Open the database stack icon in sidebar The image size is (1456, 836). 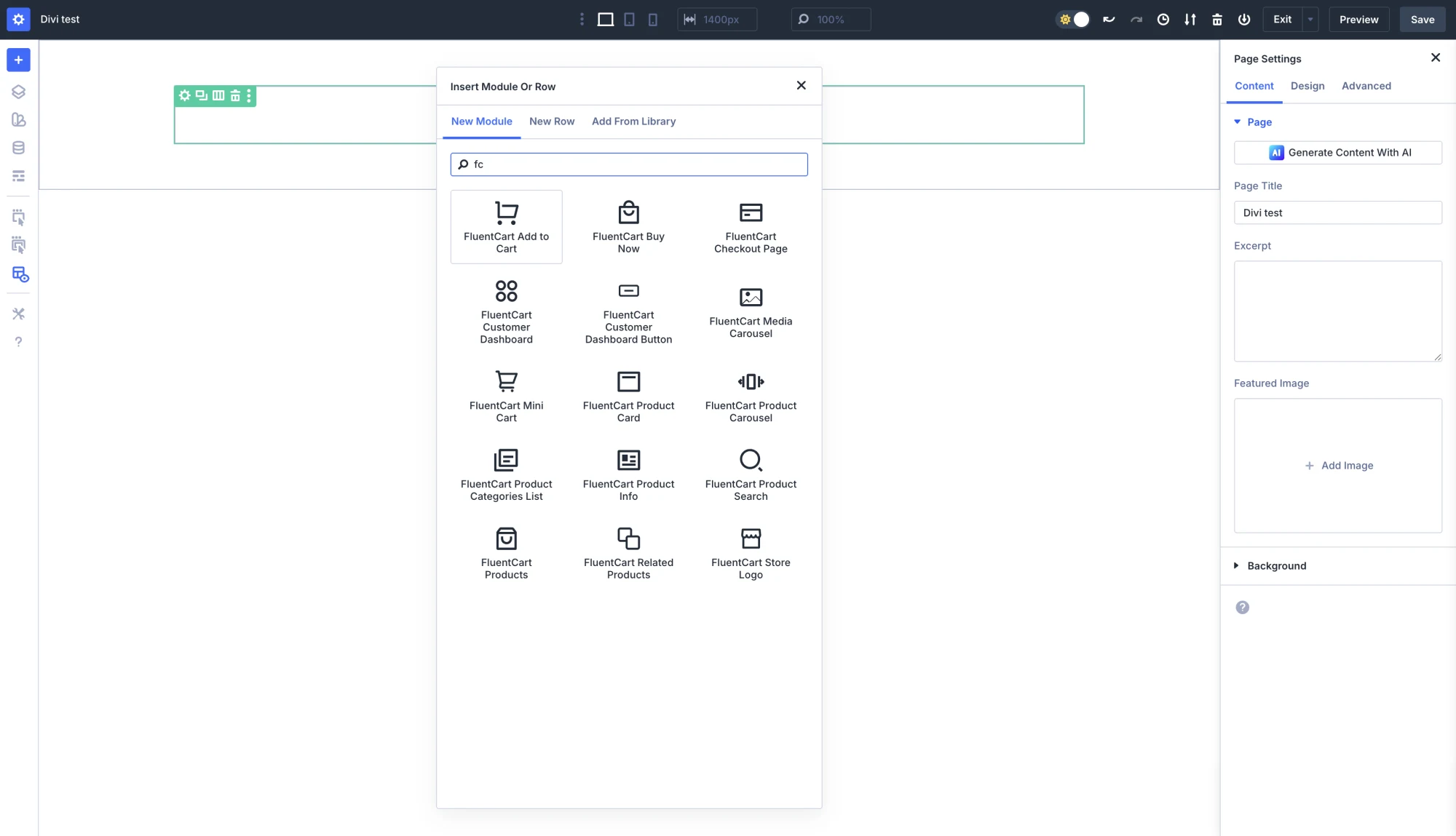[x=18, y=148]
